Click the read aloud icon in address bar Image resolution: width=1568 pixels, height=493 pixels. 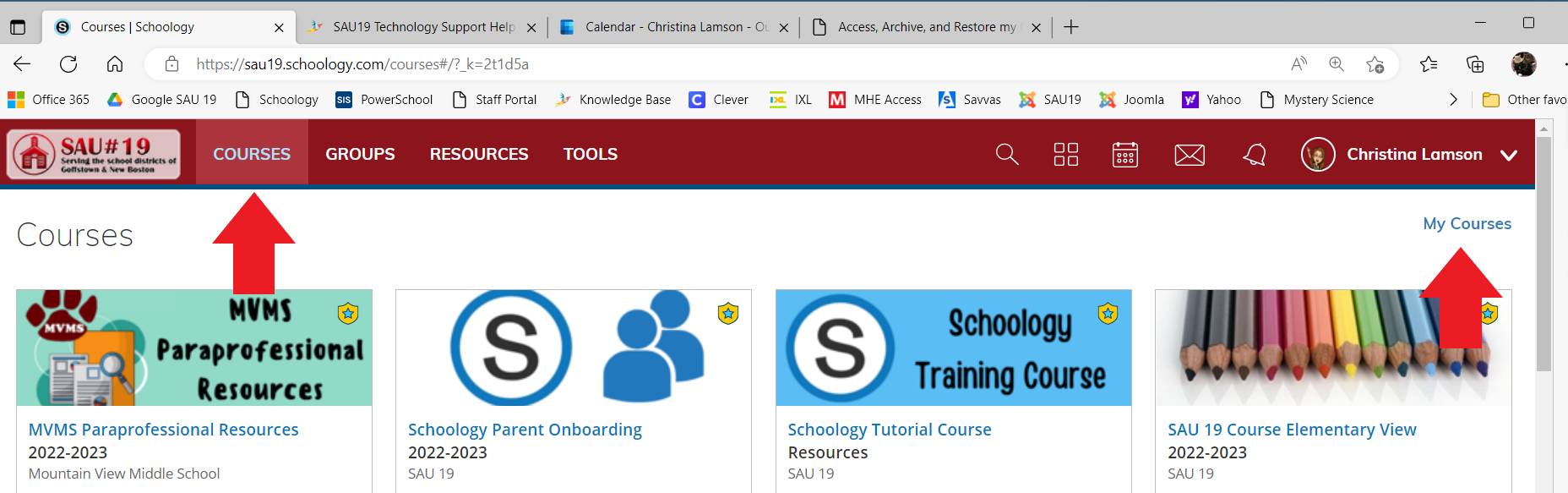click(1299, 64)
